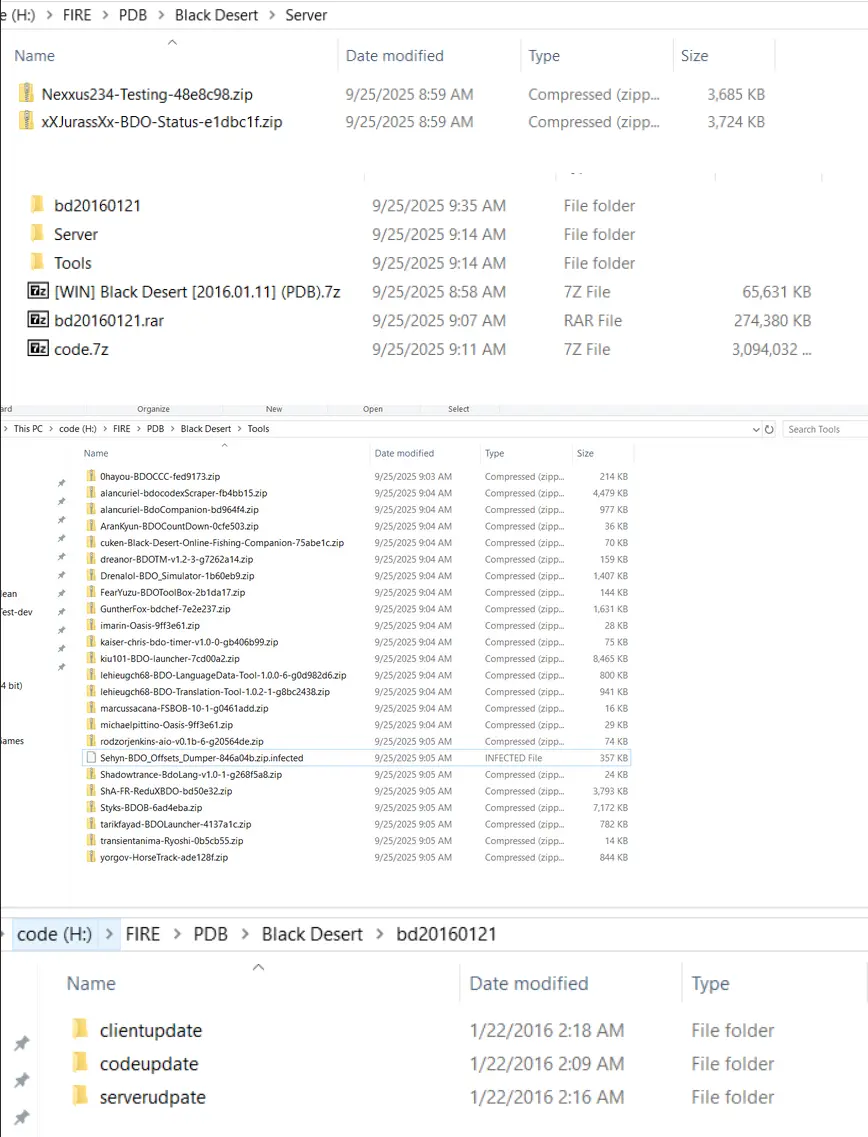Expand chevron after FIRE in bottom breadcrumb

(x=177, y=934)
